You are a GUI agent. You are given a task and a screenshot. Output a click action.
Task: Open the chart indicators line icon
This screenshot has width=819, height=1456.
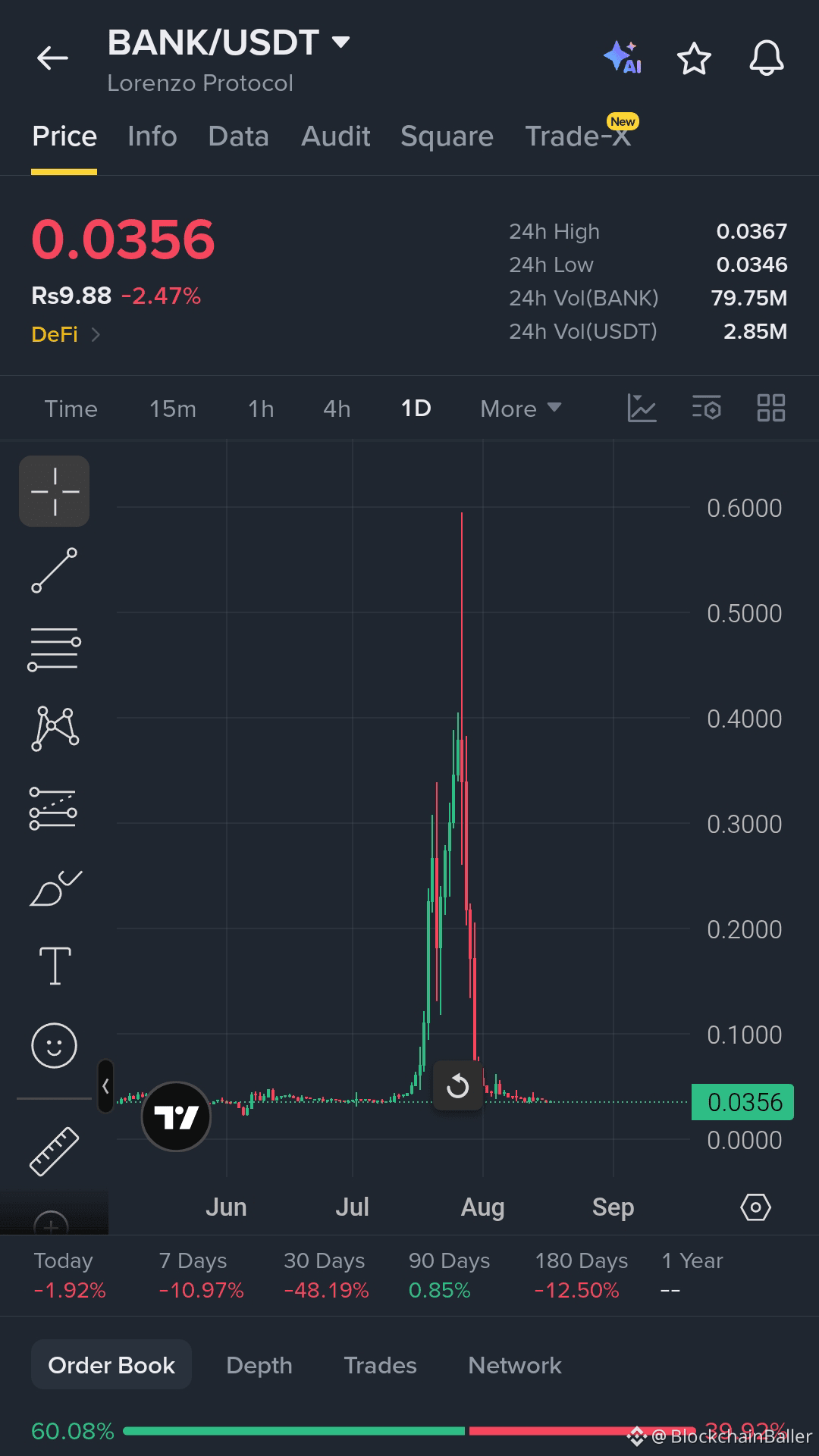pyautogui.click(x=642, y=409)
